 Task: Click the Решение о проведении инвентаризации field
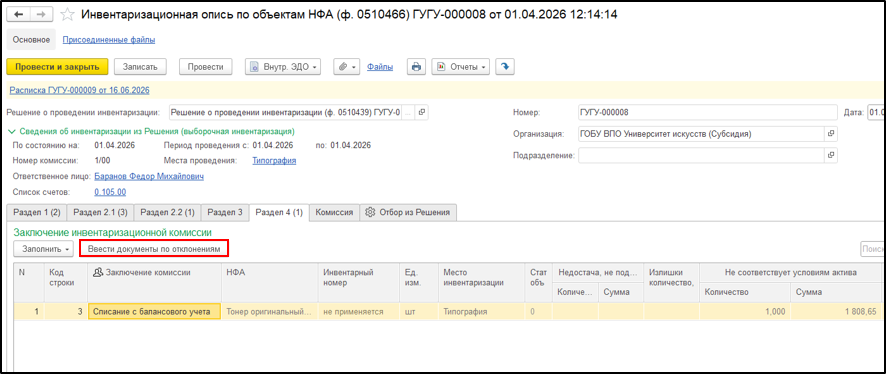coord(286,112)
